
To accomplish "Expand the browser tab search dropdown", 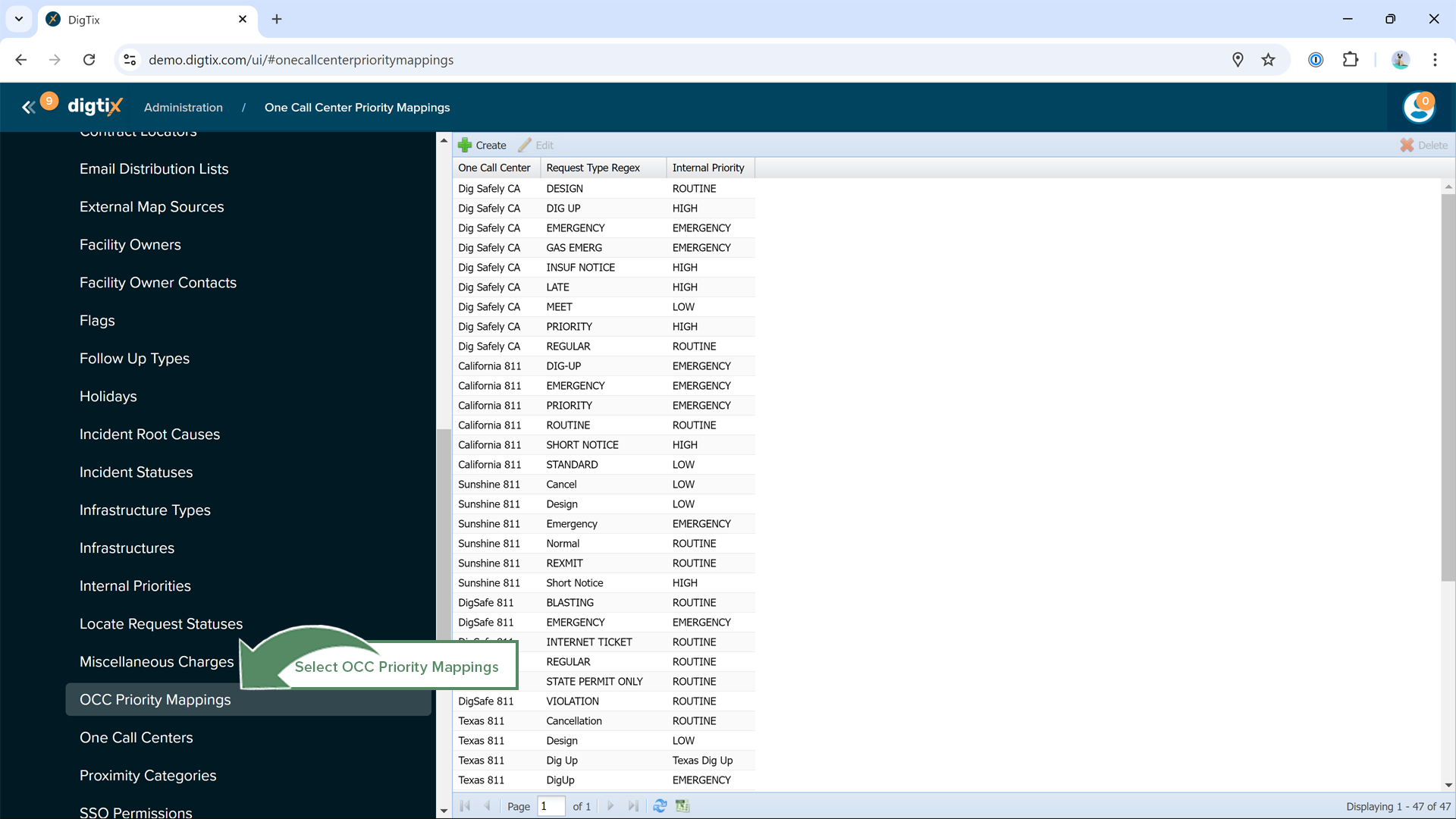I will [19, 19].
